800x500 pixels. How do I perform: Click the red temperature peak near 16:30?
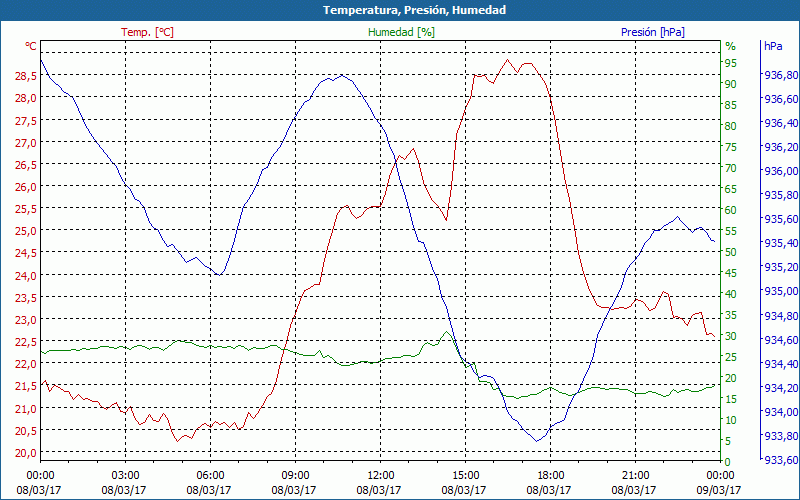[507, 60]
